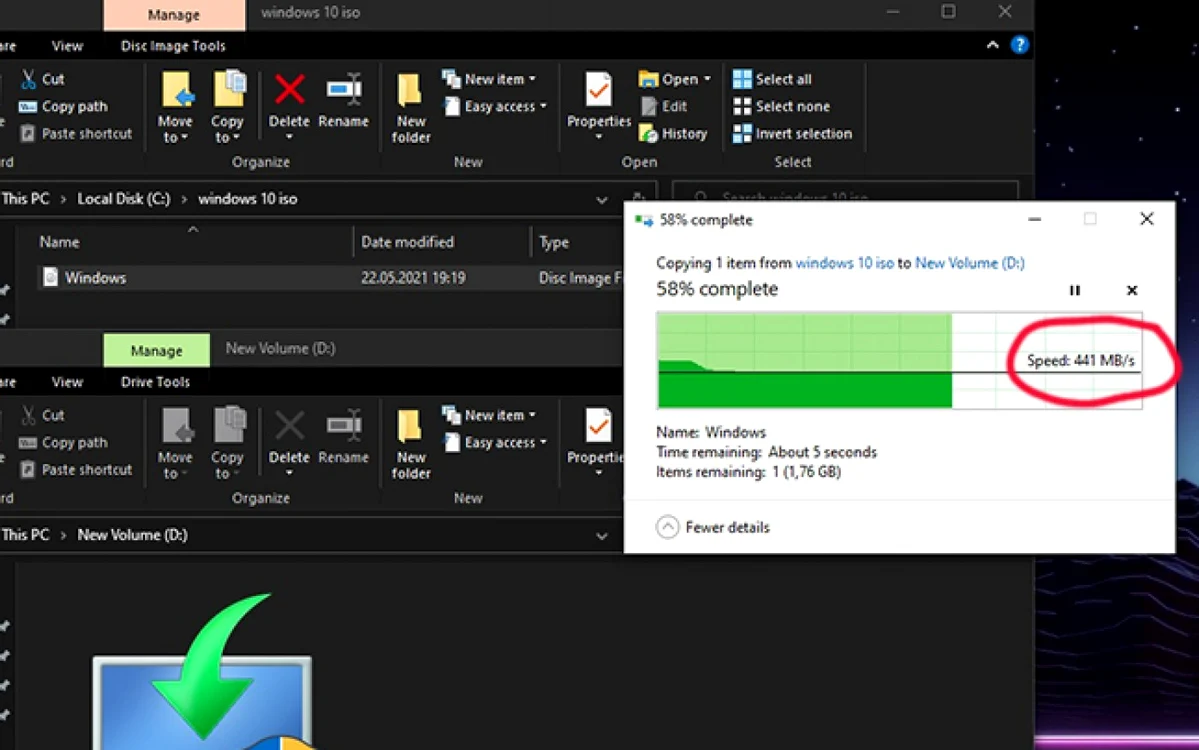Click Copy to in New Volume (D:) window

(x=228, y=444)
